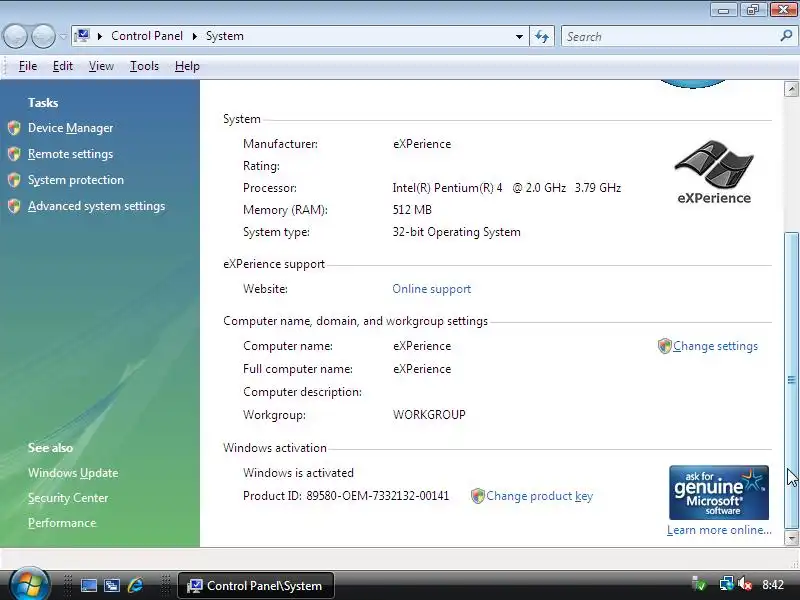Click shield icon beside Change product key
The height and width of the screenshot is (600, 800).
click(478, 496)
